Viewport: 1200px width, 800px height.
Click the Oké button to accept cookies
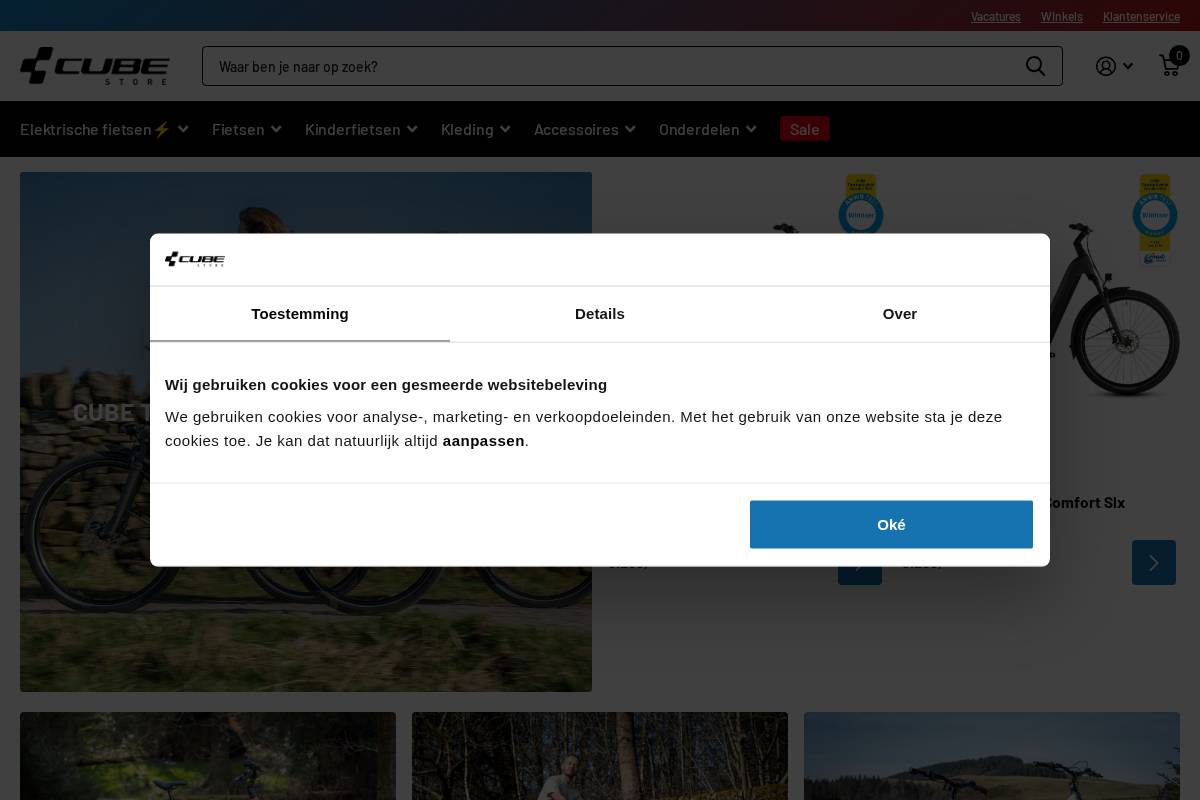point(891,524)
